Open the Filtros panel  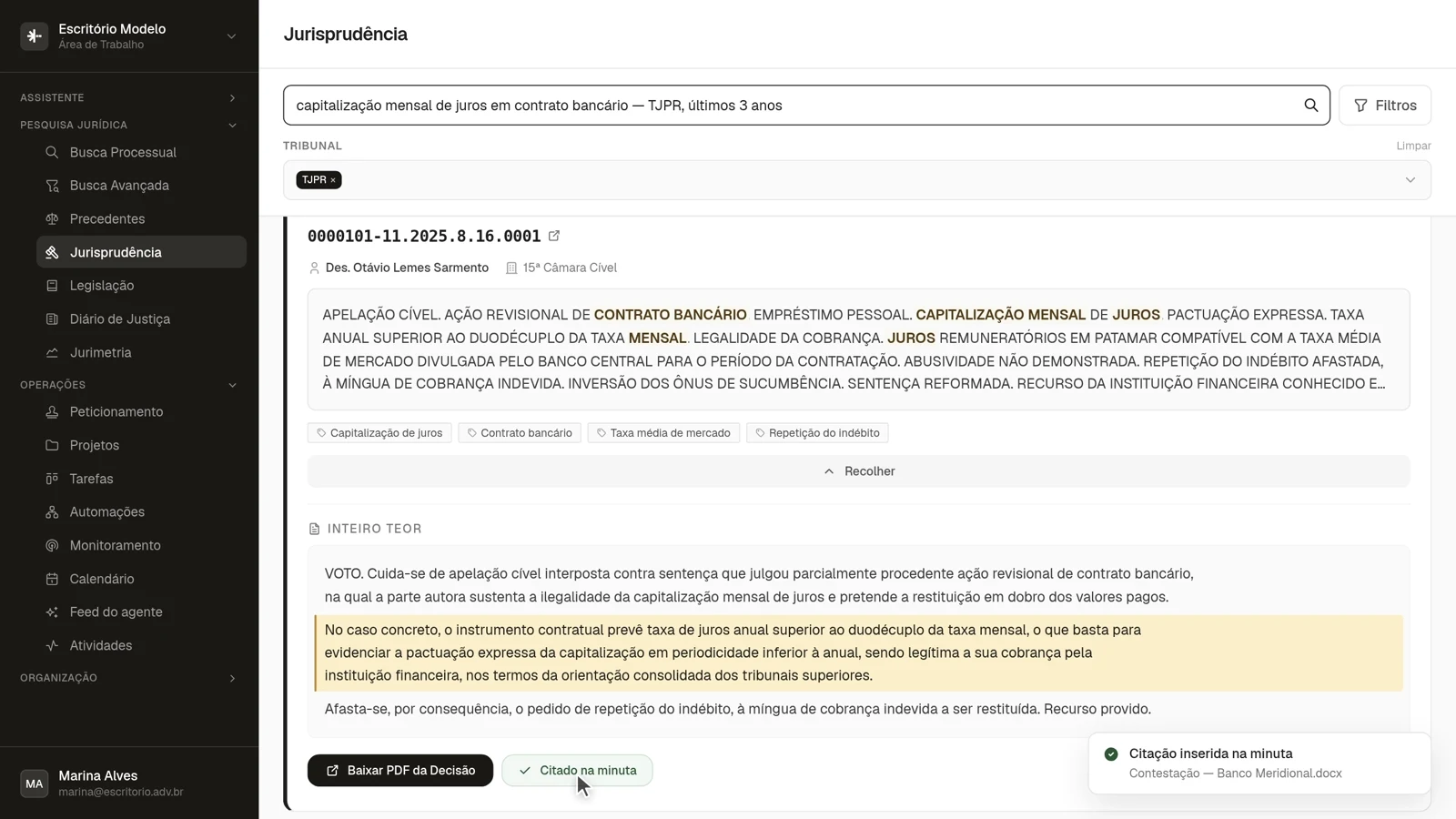pos(1384,106)
